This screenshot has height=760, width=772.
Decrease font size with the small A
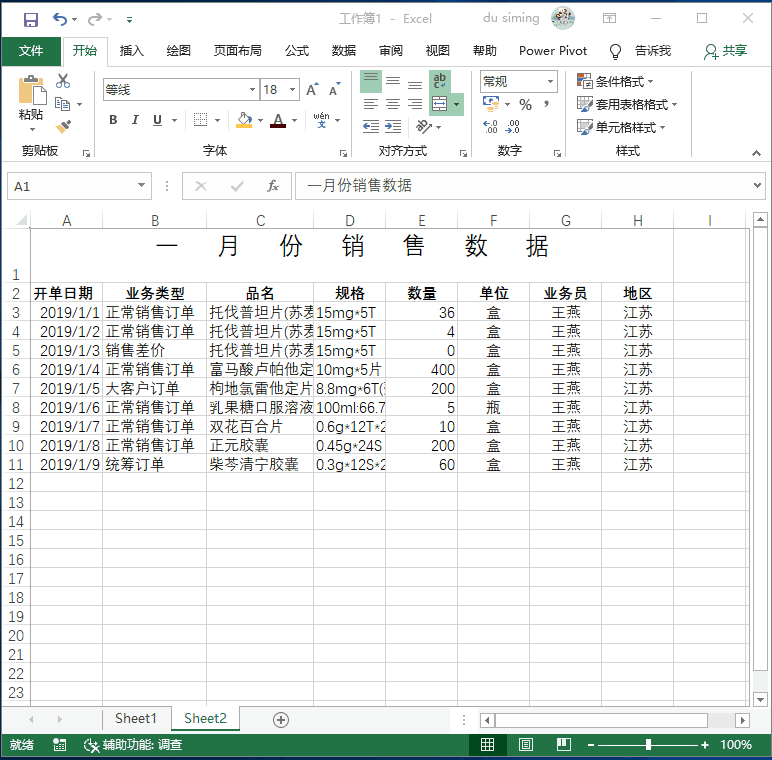335,90
